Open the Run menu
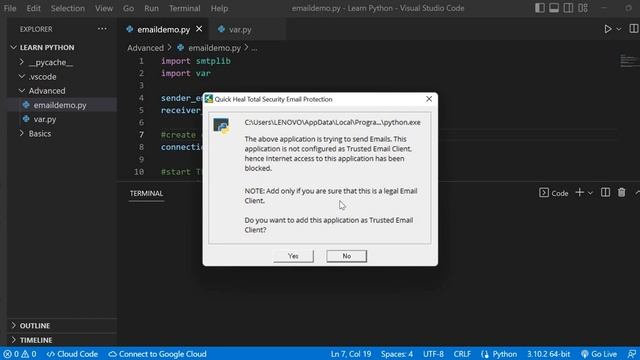The width and height of the screenshot is (640, 360). click(x=151, y=8)
